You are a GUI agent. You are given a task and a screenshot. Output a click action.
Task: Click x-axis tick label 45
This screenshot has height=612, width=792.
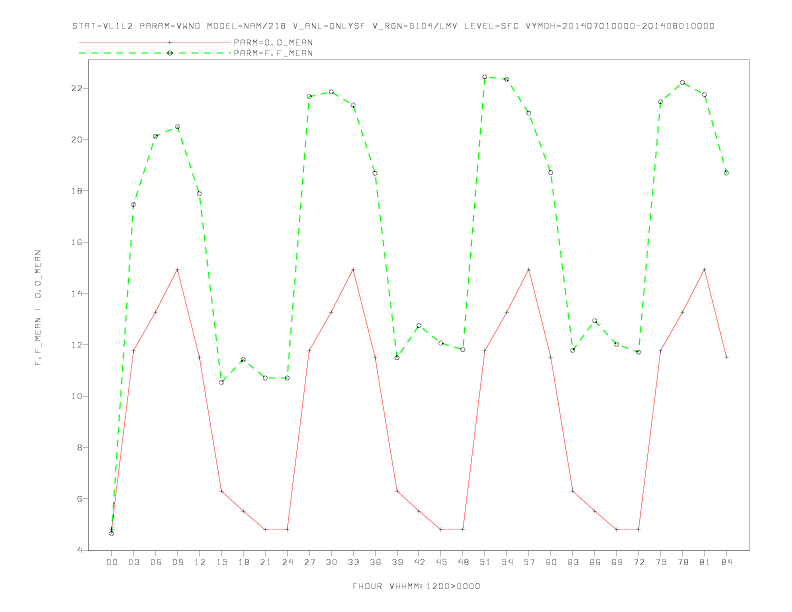coord(441,562)
